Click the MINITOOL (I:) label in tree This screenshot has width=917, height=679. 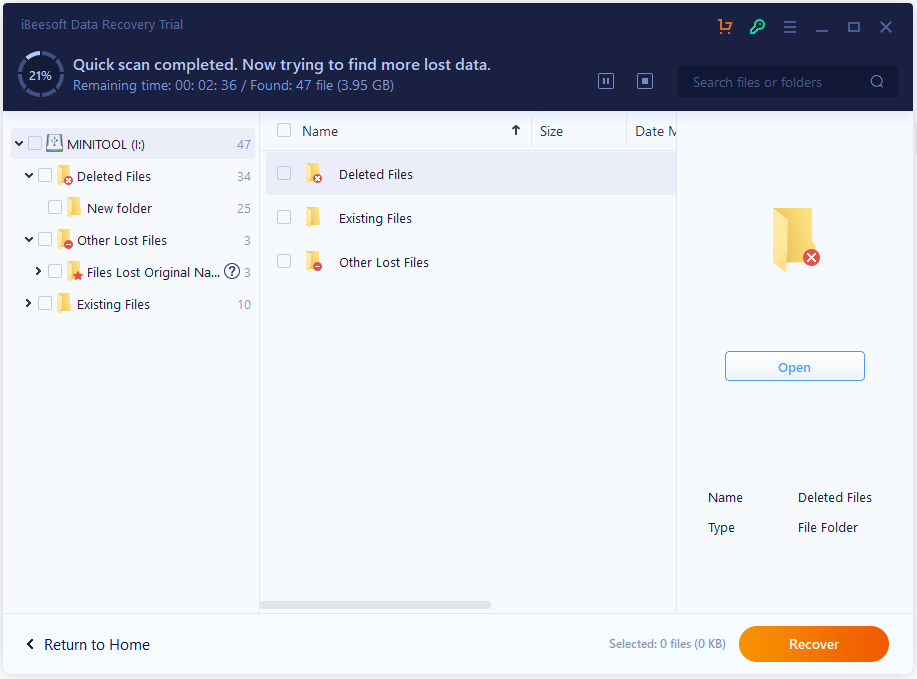click(106, 144)
